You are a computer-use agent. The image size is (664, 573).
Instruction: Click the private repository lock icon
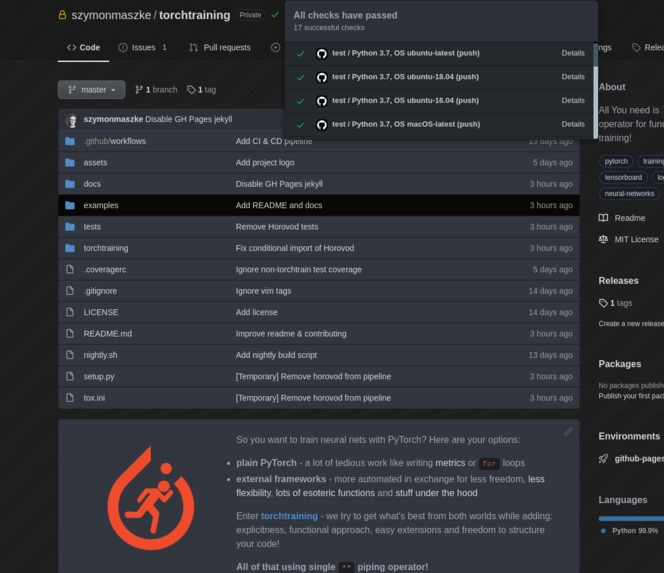62,15
